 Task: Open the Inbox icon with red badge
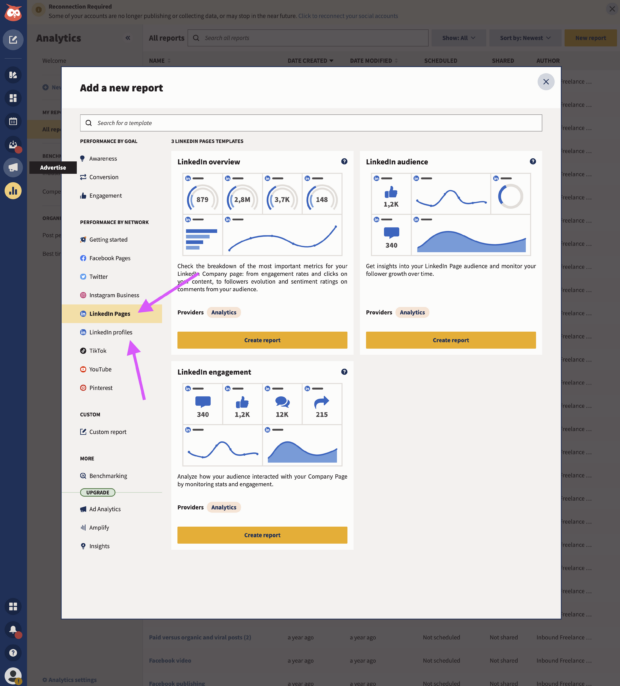point(13,144)
